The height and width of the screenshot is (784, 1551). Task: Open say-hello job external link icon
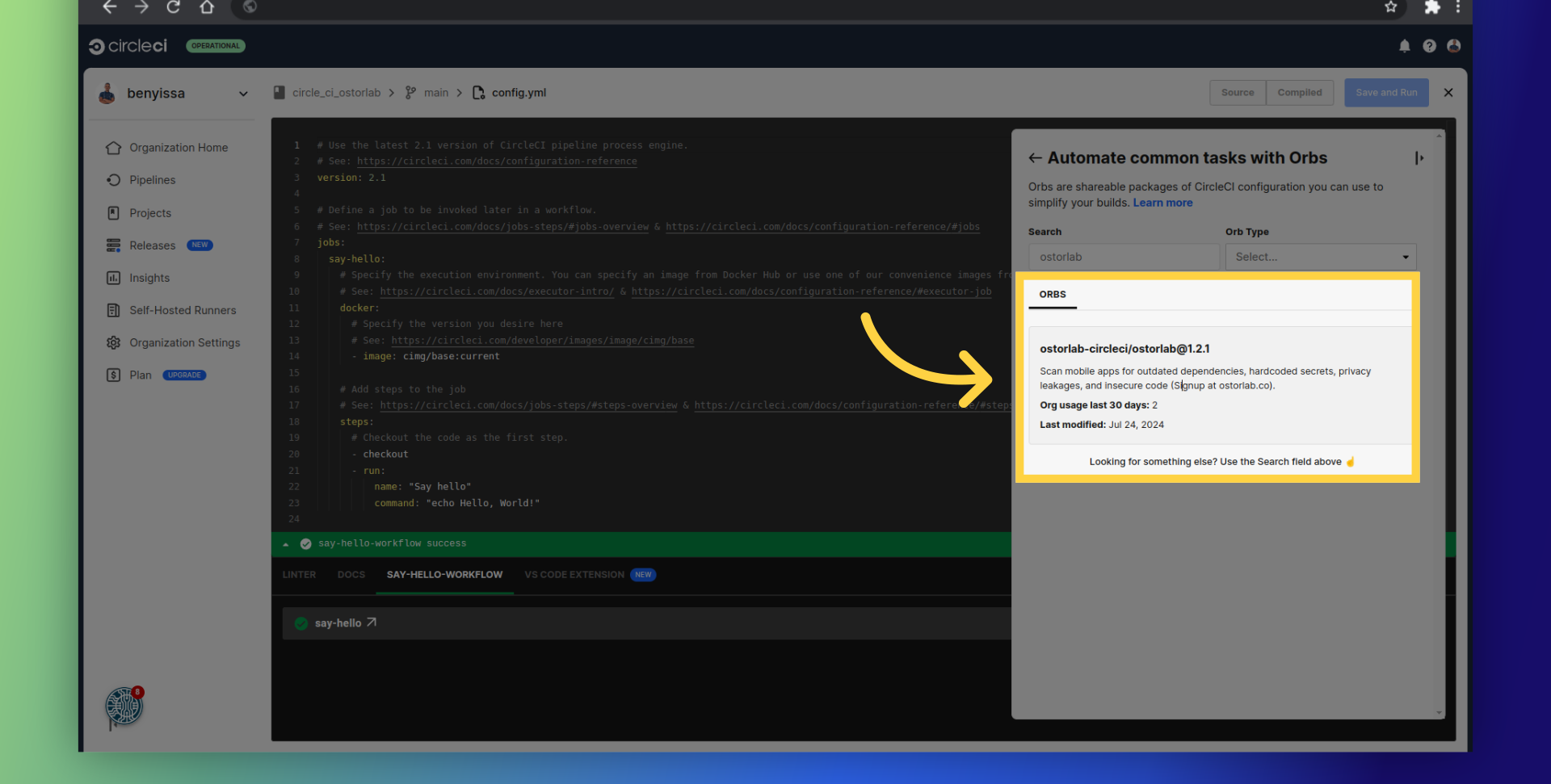(x=372, y=623)
